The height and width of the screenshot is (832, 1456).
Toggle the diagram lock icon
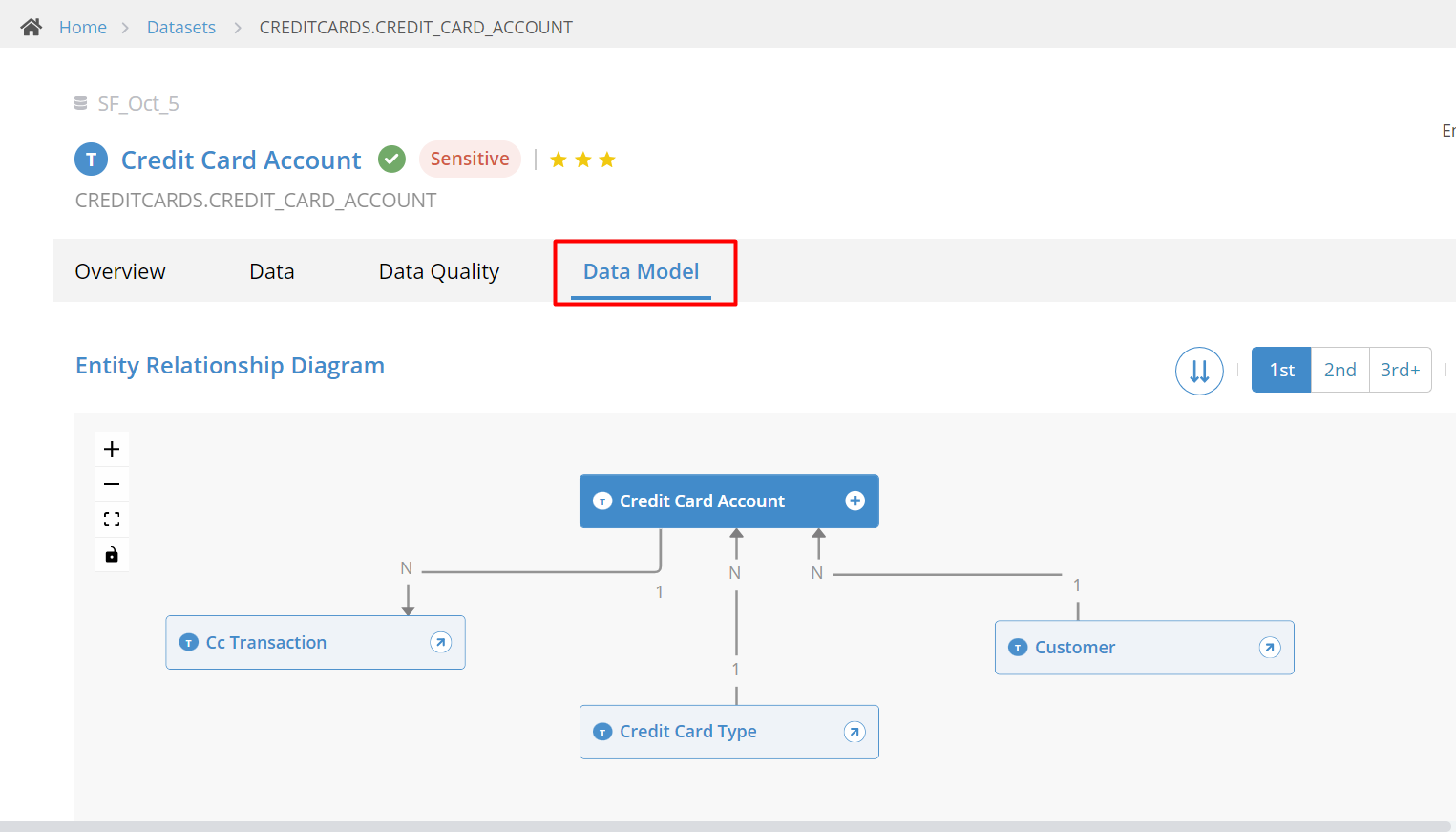point(111,554)
